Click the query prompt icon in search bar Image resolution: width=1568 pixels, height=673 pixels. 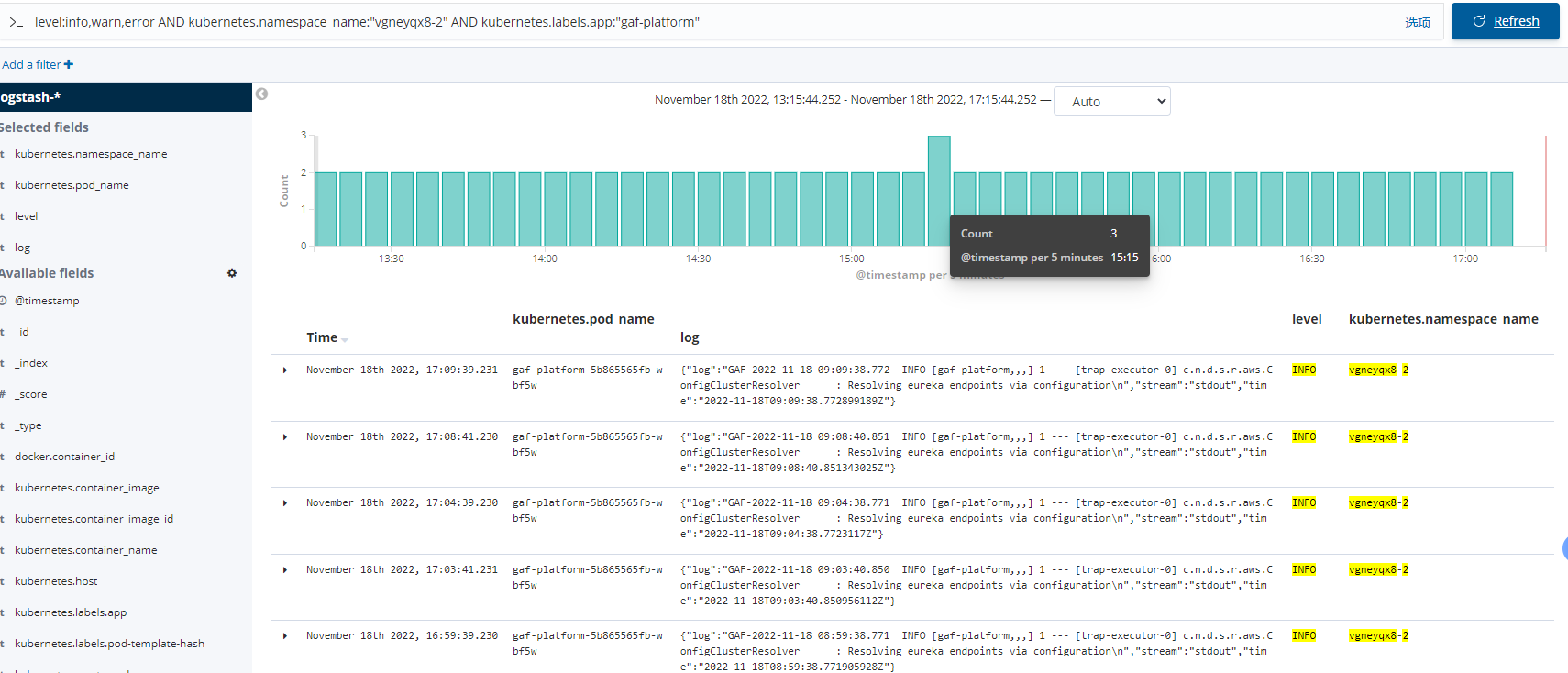[x=16, y=22]
